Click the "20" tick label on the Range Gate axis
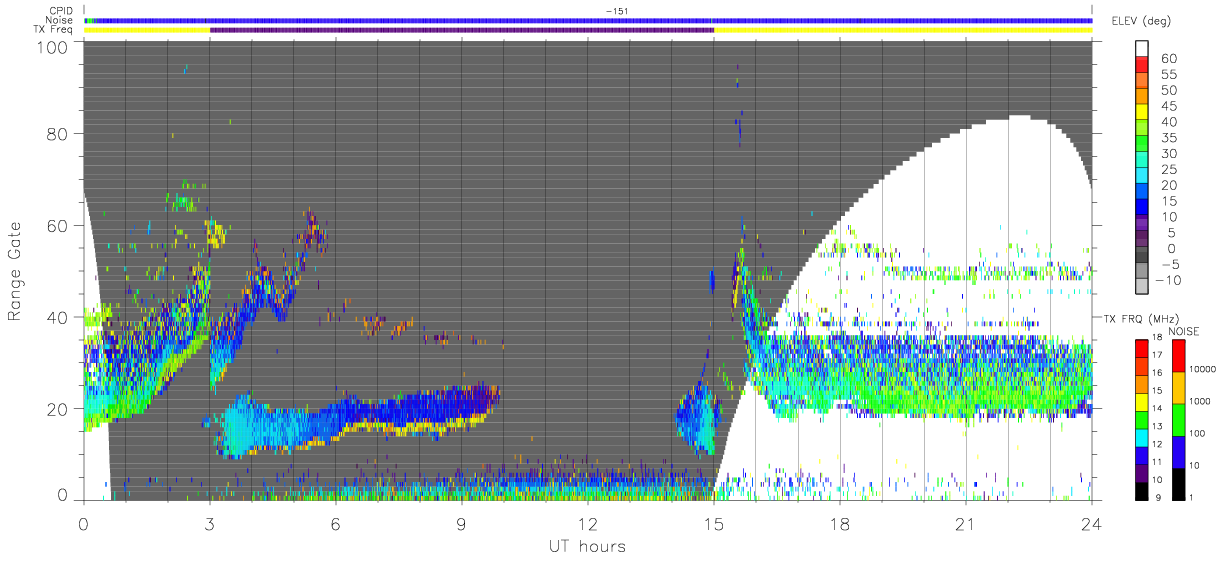 [57, 409]
